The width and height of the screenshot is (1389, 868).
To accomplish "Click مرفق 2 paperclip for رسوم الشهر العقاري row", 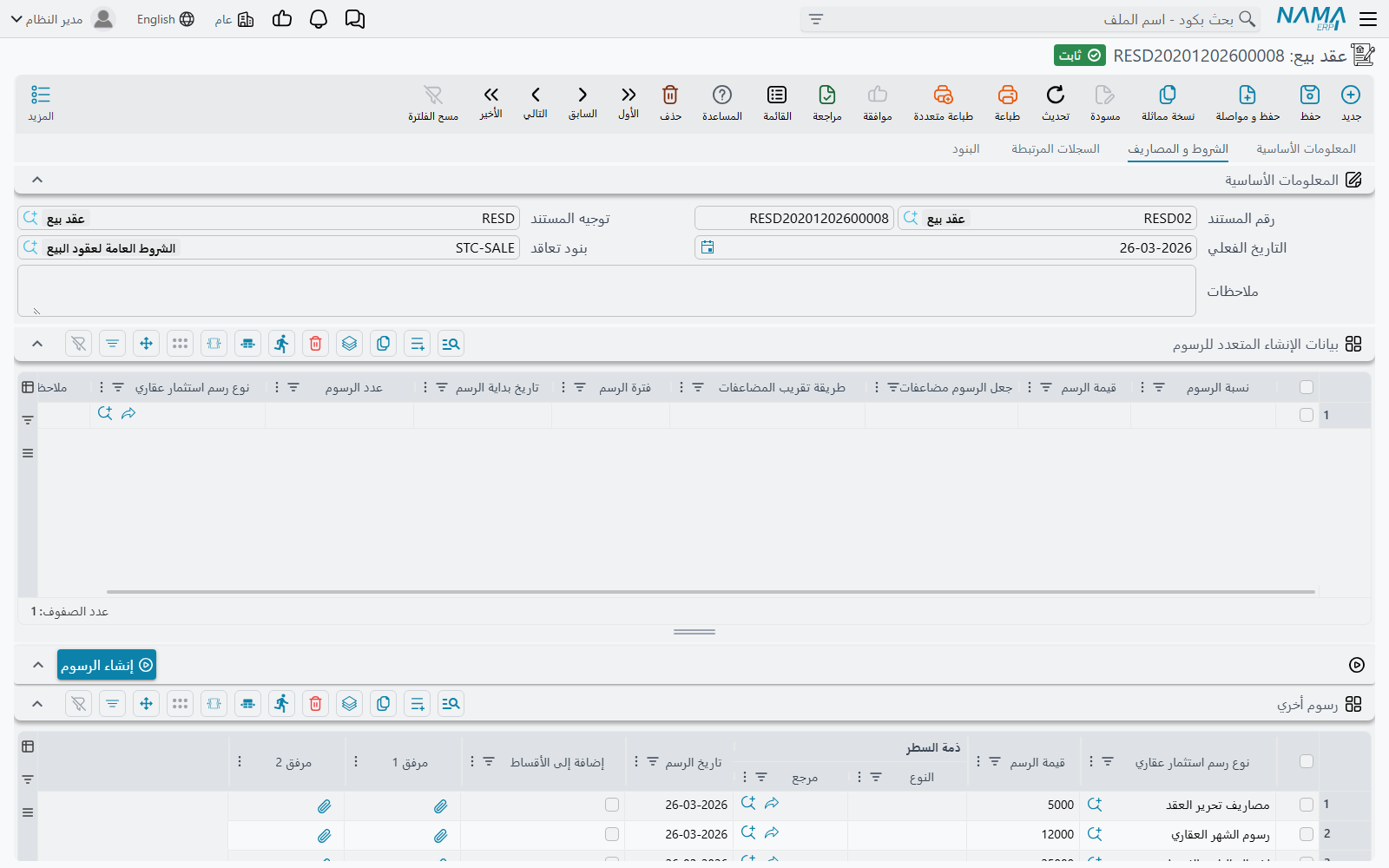I will click(x=324, y=836).
